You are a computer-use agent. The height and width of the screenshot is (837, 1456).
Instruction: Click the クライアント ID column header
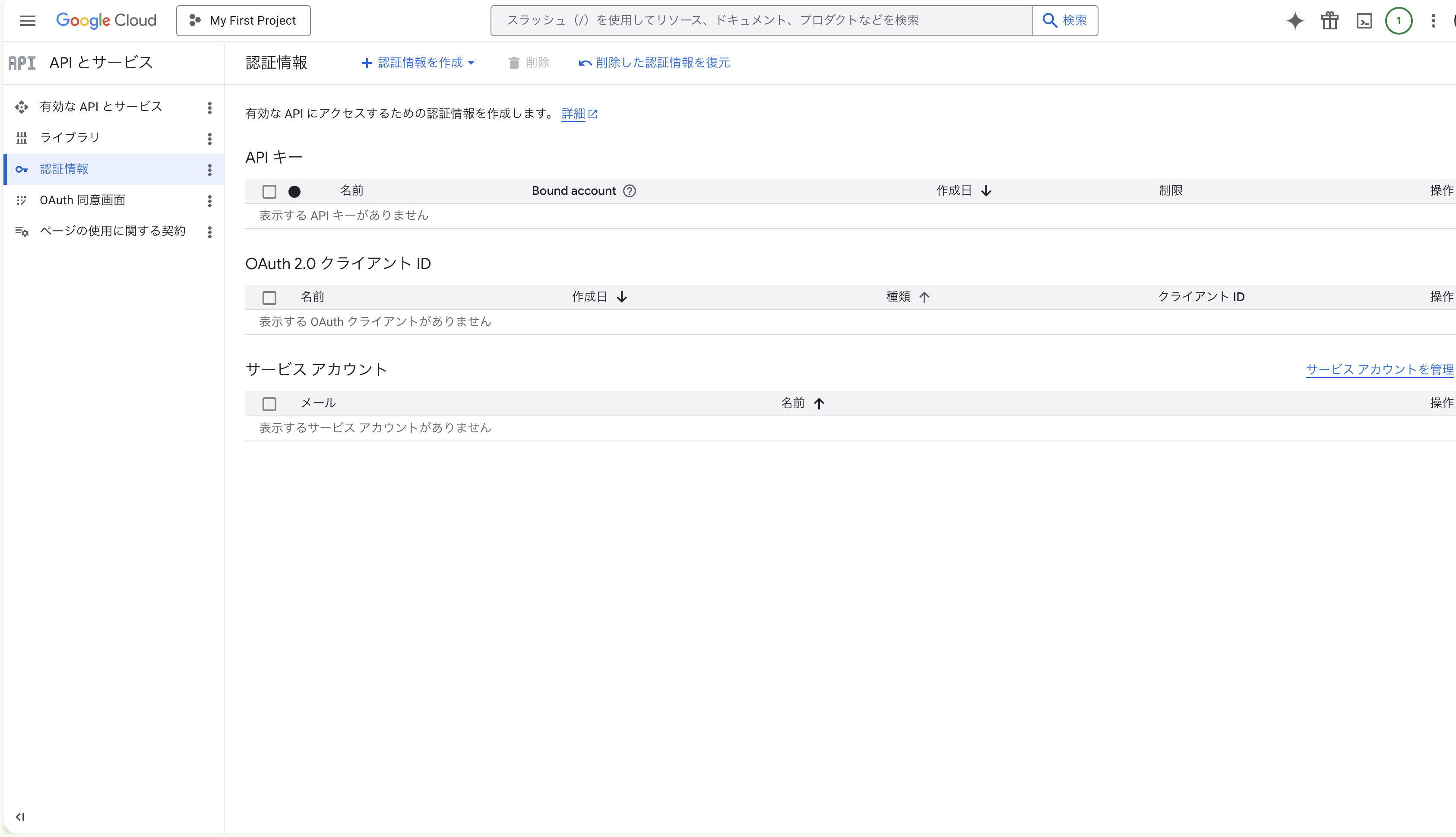(x=1201, y=297)
